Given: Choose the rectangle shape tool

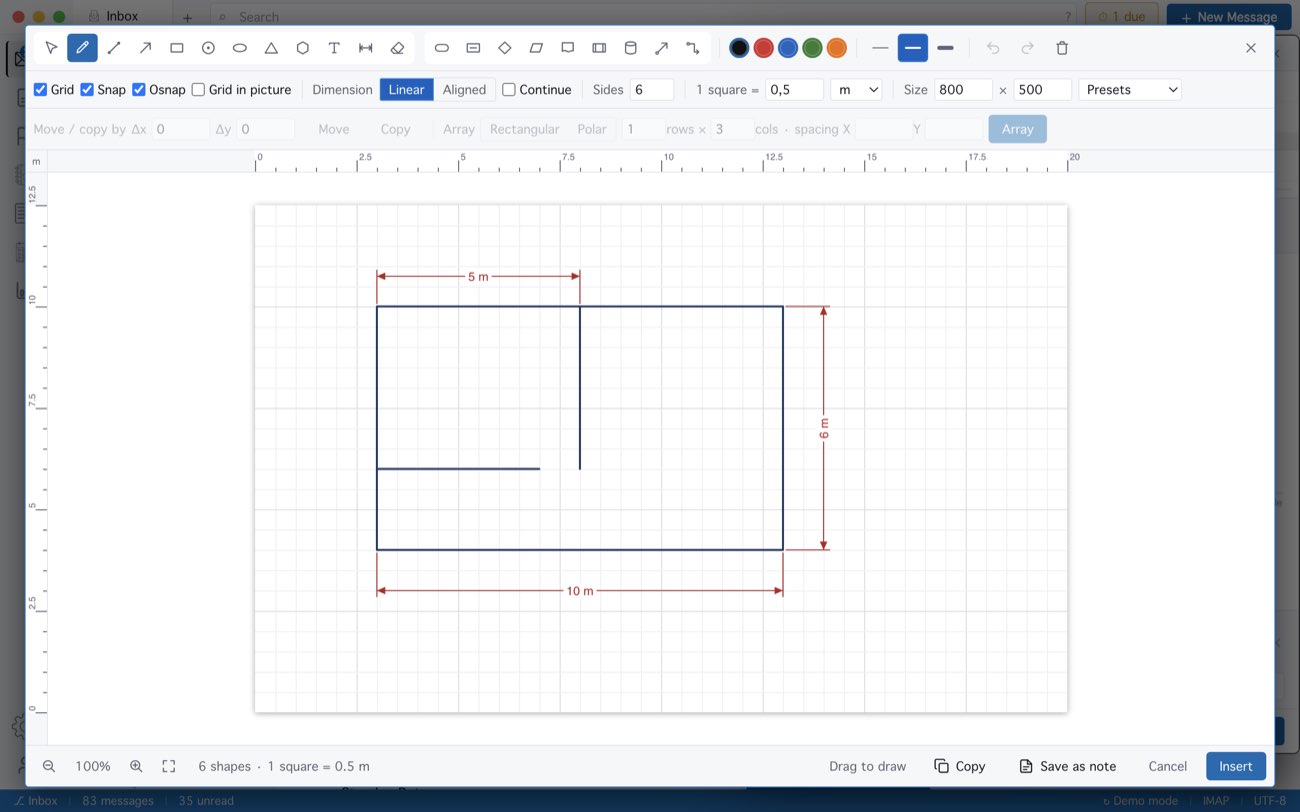Looking at the screenshot, I should 177,48.
